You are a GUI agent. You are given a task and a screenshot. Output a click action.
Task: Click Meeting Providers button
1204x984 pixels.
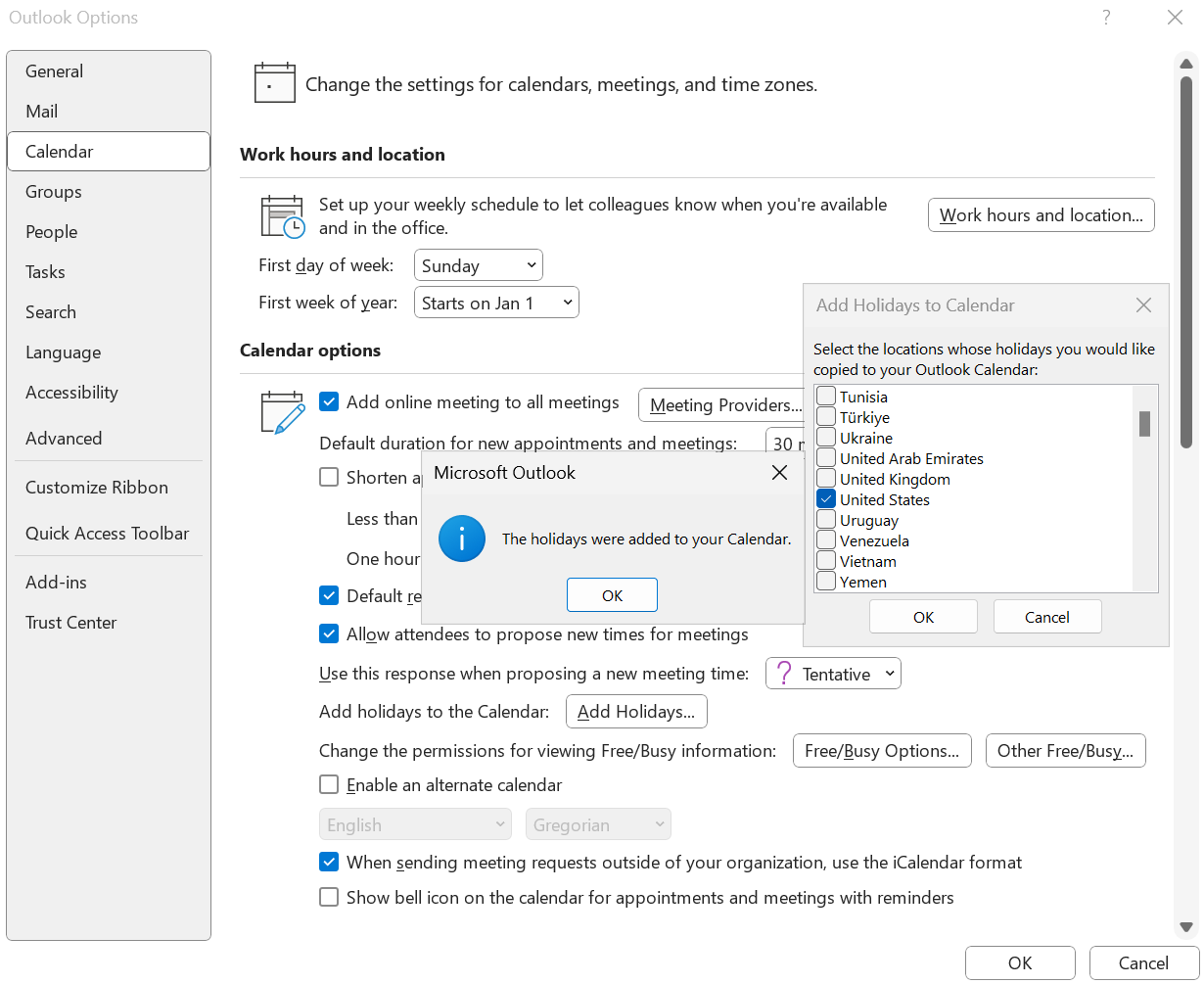pyautogui.click(x=721, y=404)
